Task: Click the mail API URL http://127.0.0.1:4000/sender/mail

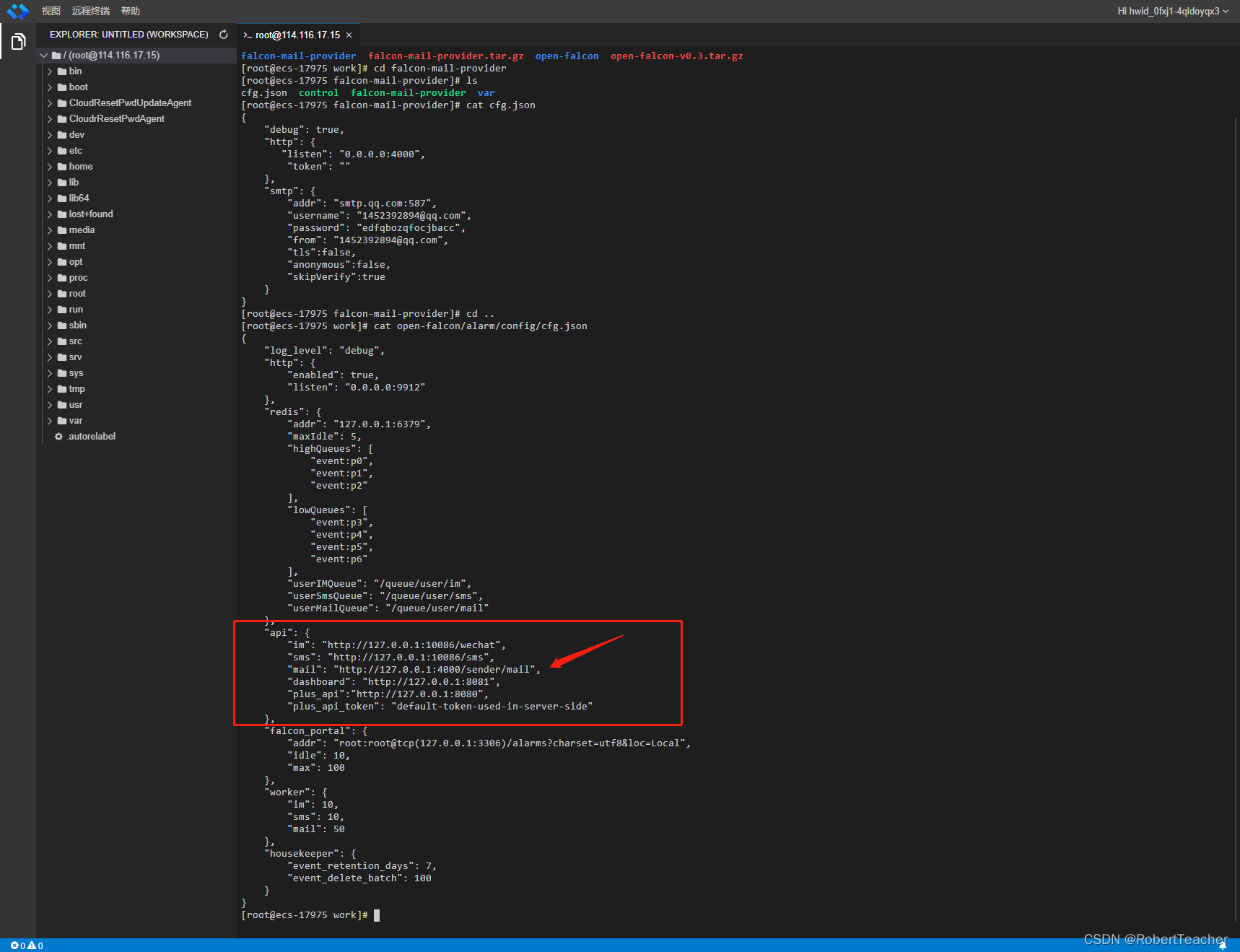Action: coord(435,670)
